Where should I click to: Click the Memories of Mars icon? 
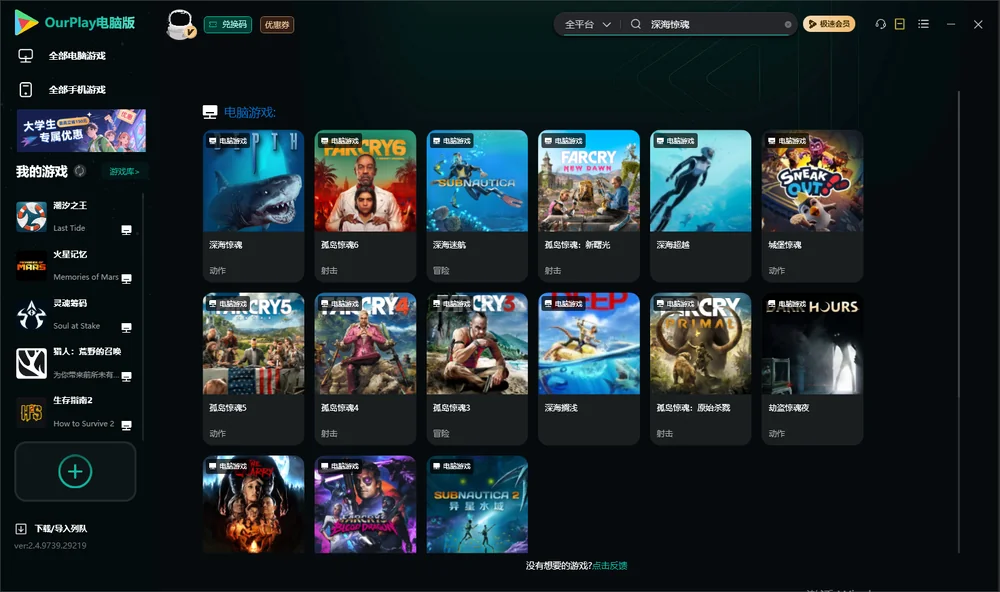pyautogui.click(x=31, y=266)
